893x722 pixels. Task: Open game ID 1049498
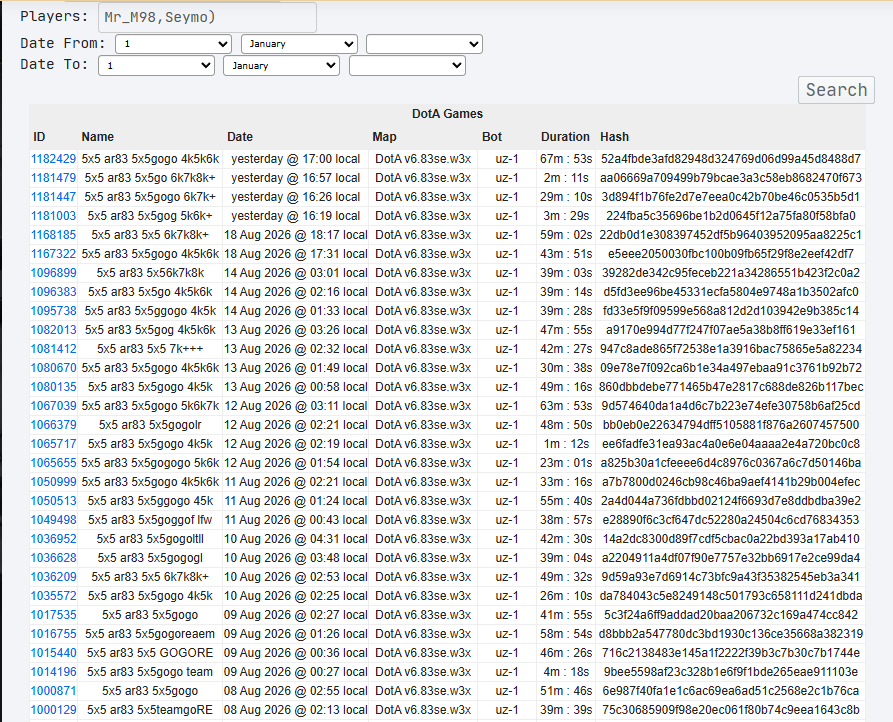click(54, 520)
